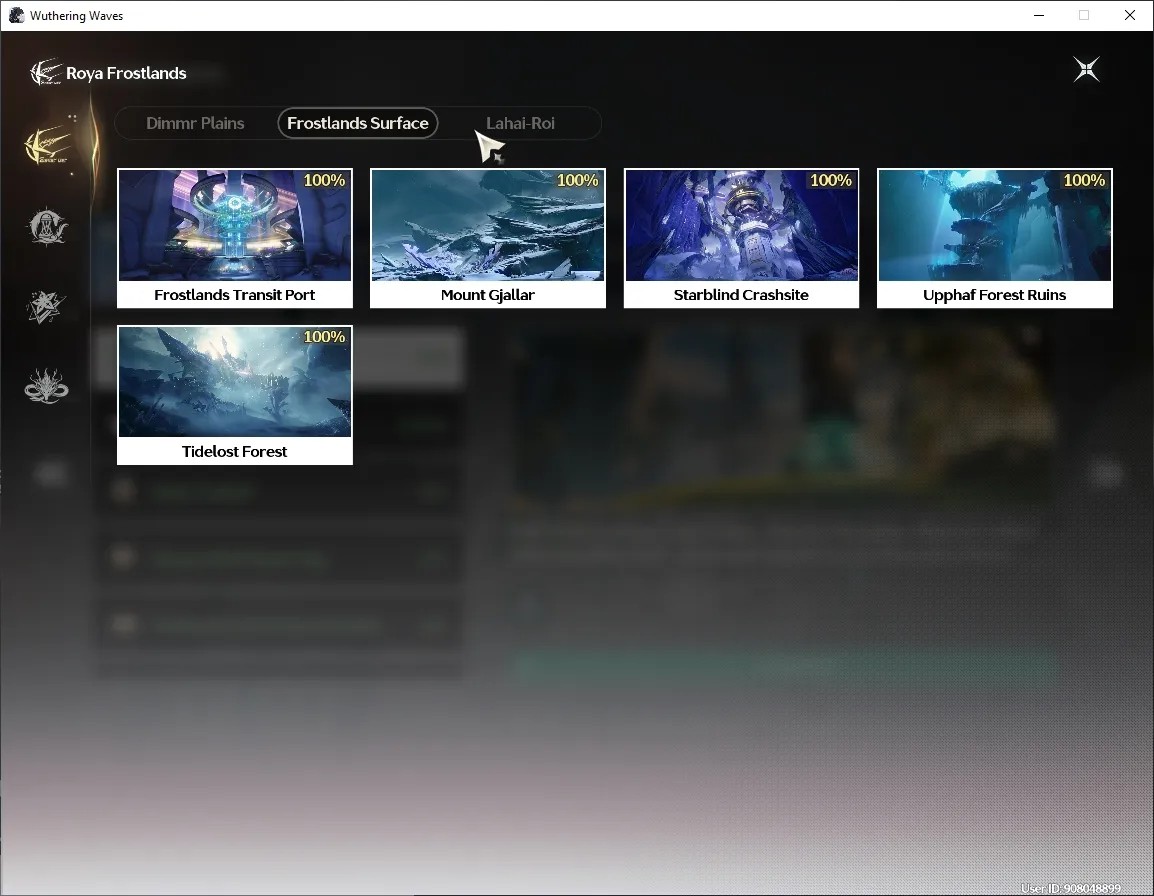Open the Frostlands Transit Port card
1154x896 pixels.
pos(235,238)
